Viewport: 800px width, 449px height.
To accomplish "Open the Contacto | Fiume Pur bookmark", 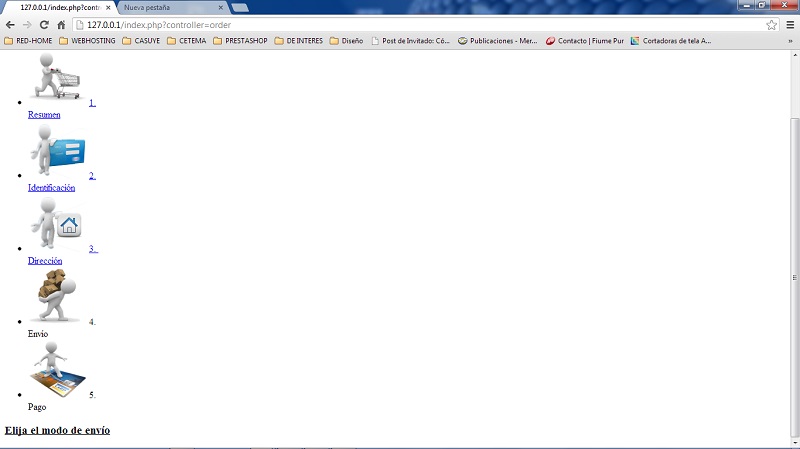I will click(585, 41).
